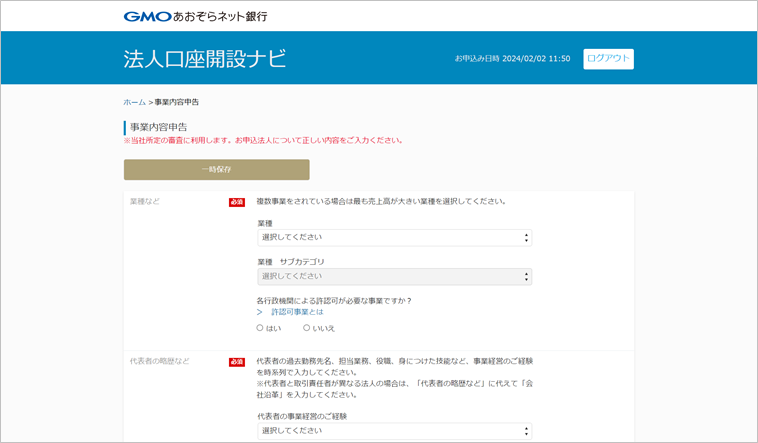758x443 pixels.
Task: Click the arrow before 許認可事業とは
Action: point(260,312)
